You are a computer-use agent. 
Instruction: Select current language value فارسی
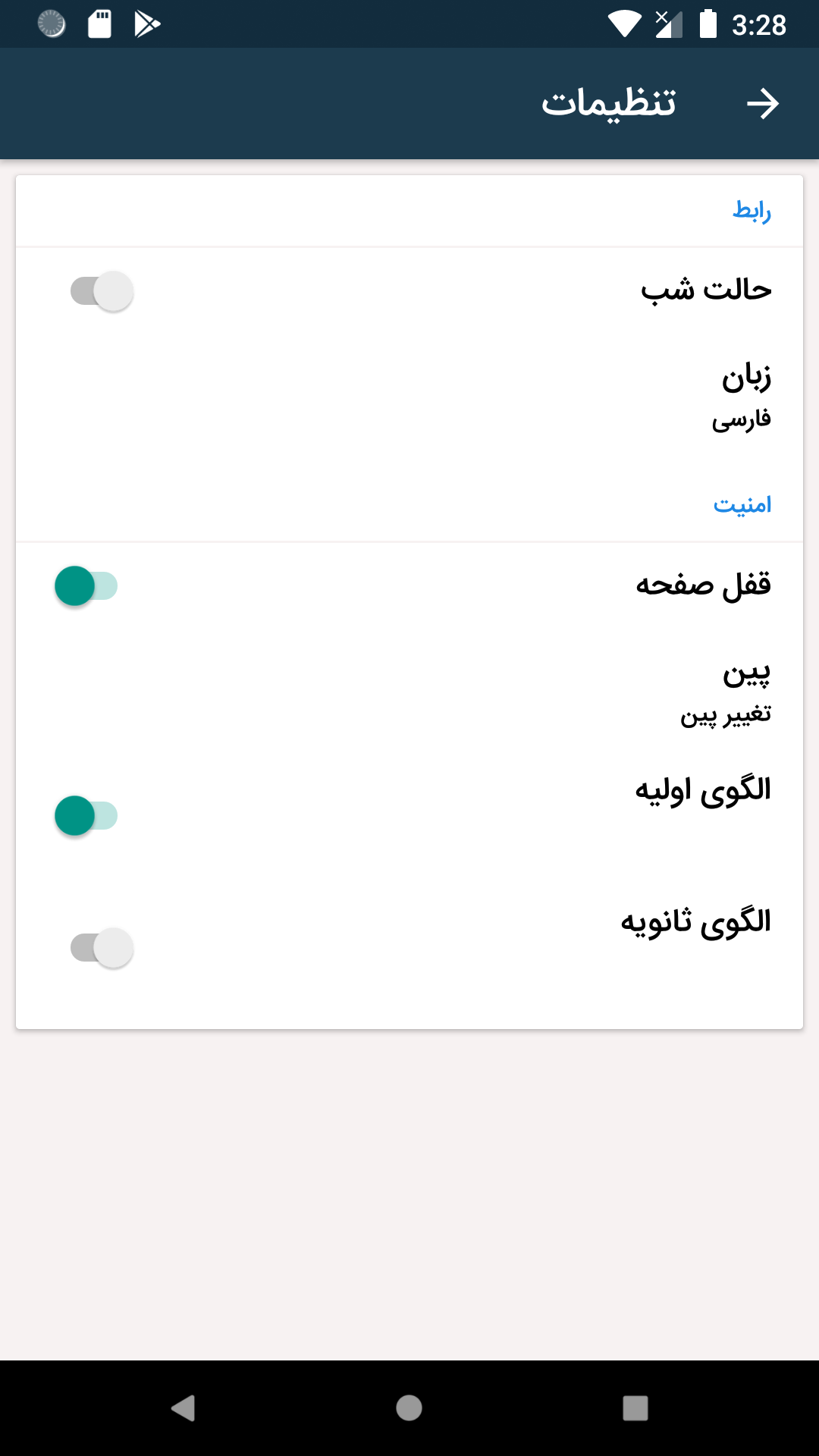(x=741, y=419)
